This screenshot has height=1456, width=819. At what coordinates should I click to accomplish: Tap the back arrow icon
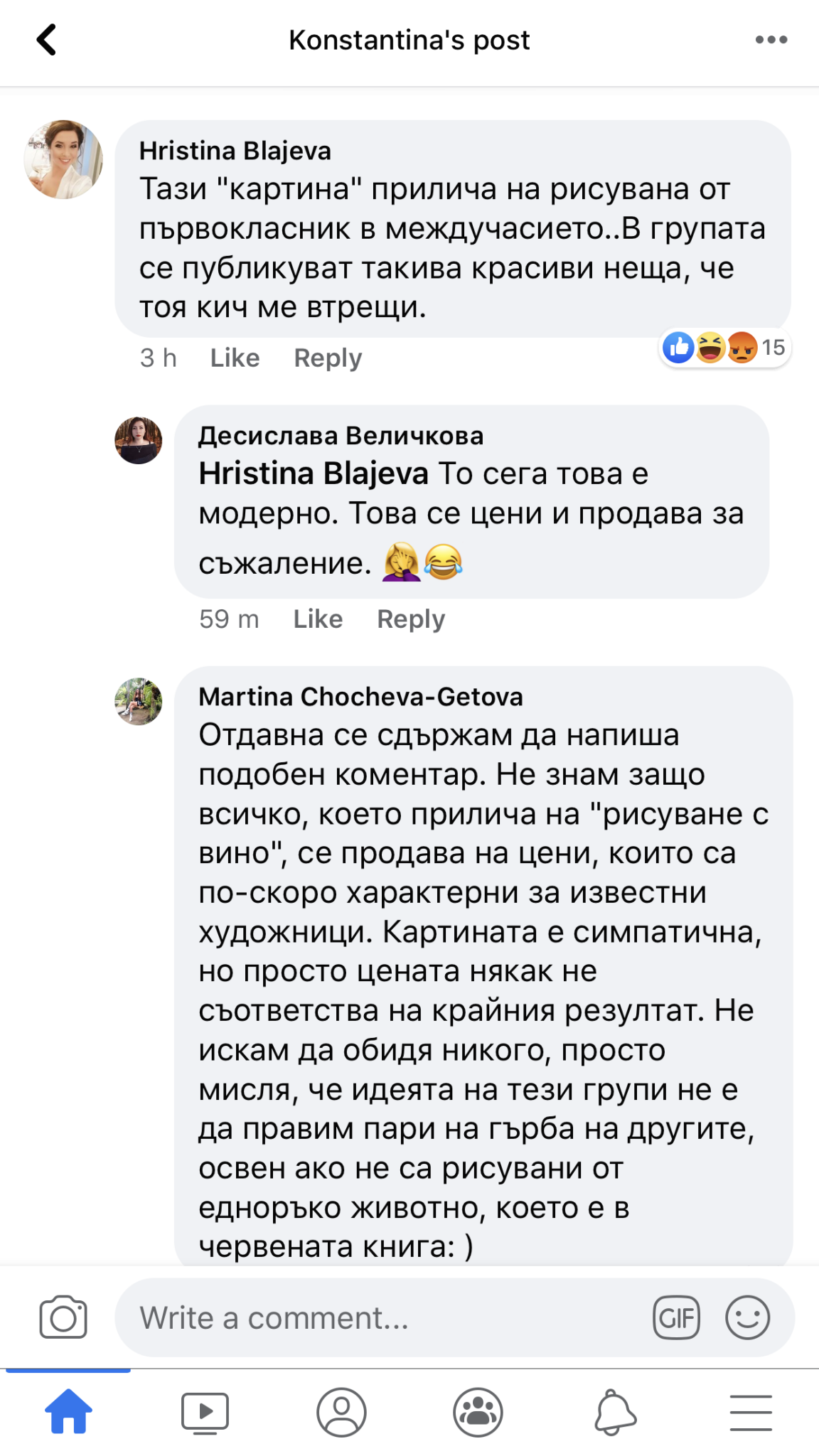47,40
